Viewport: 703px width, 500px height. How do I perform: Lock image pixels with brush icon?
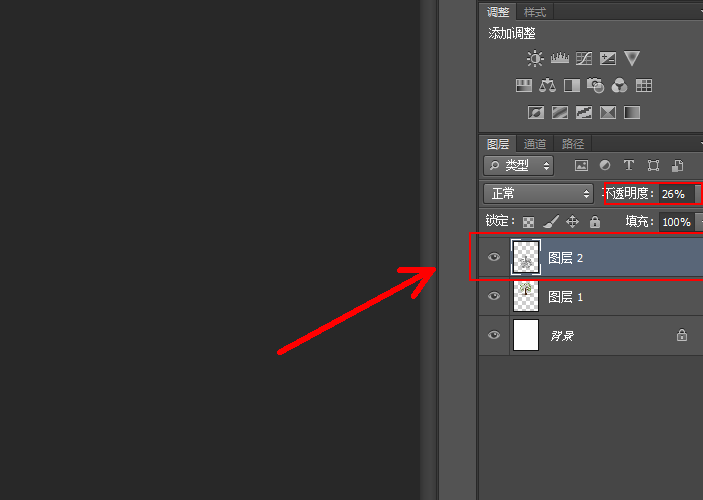click(551, 222)
